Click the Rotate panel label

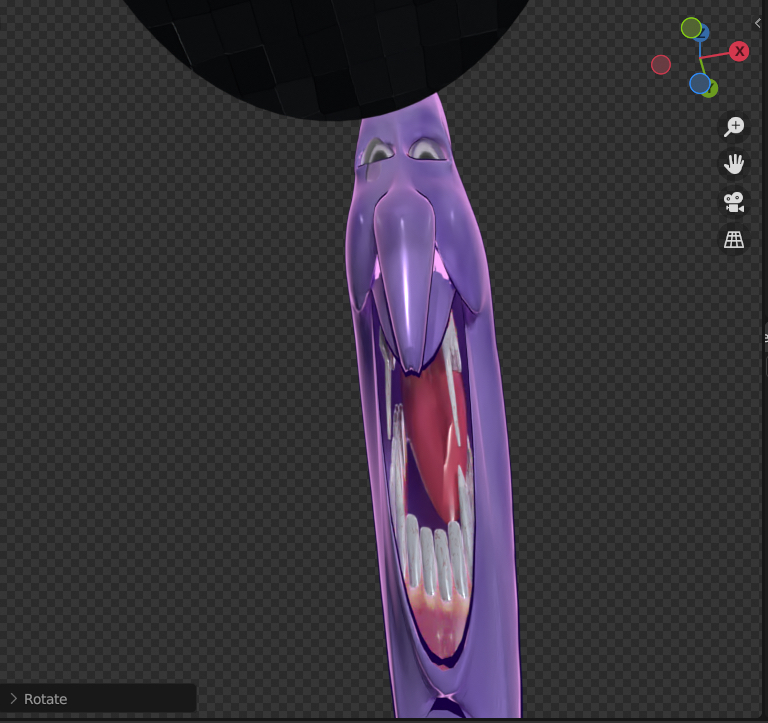[46, 699]
